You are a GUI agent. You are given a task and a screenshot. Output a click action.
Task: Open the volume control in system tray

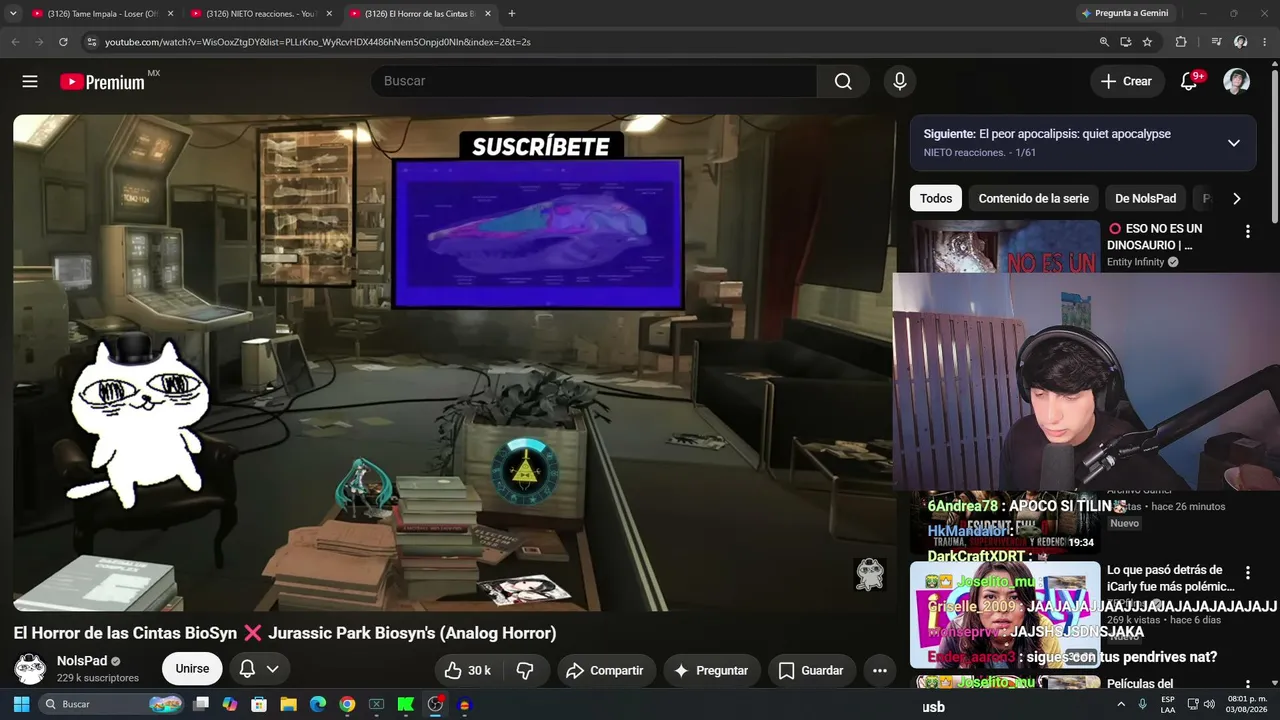point(1209,704)
